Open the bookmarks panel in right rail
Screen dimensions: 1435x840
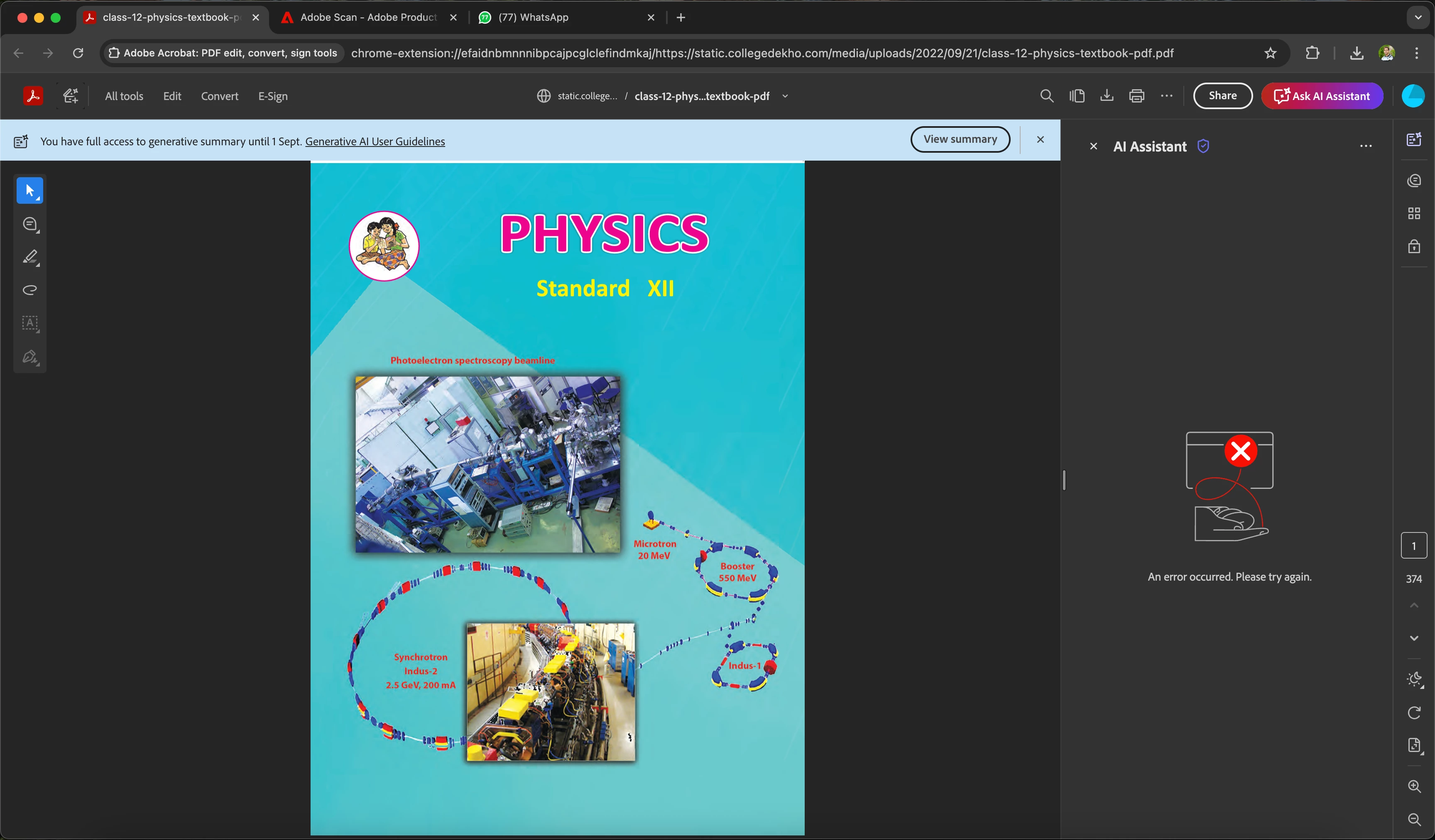pyautogui.click(x=1414, y=247)
